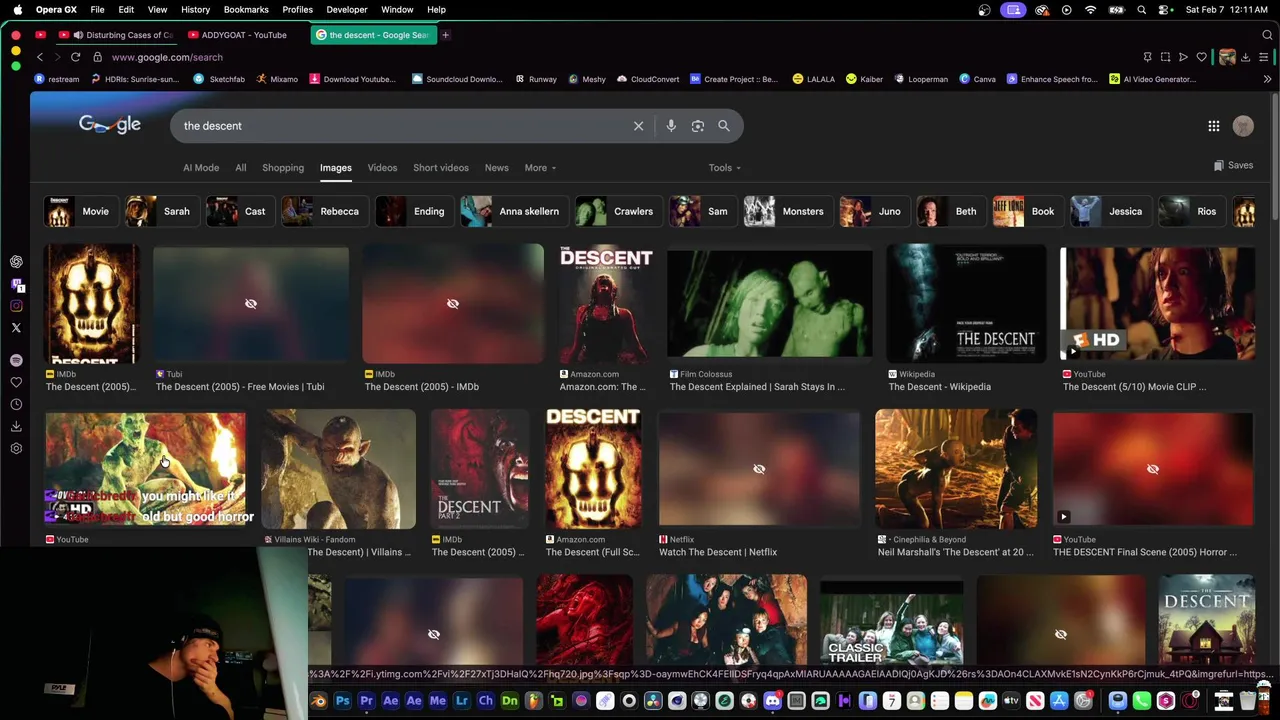Expand the bookmarks bar overflow chevron

click(x=1267, y=79)
